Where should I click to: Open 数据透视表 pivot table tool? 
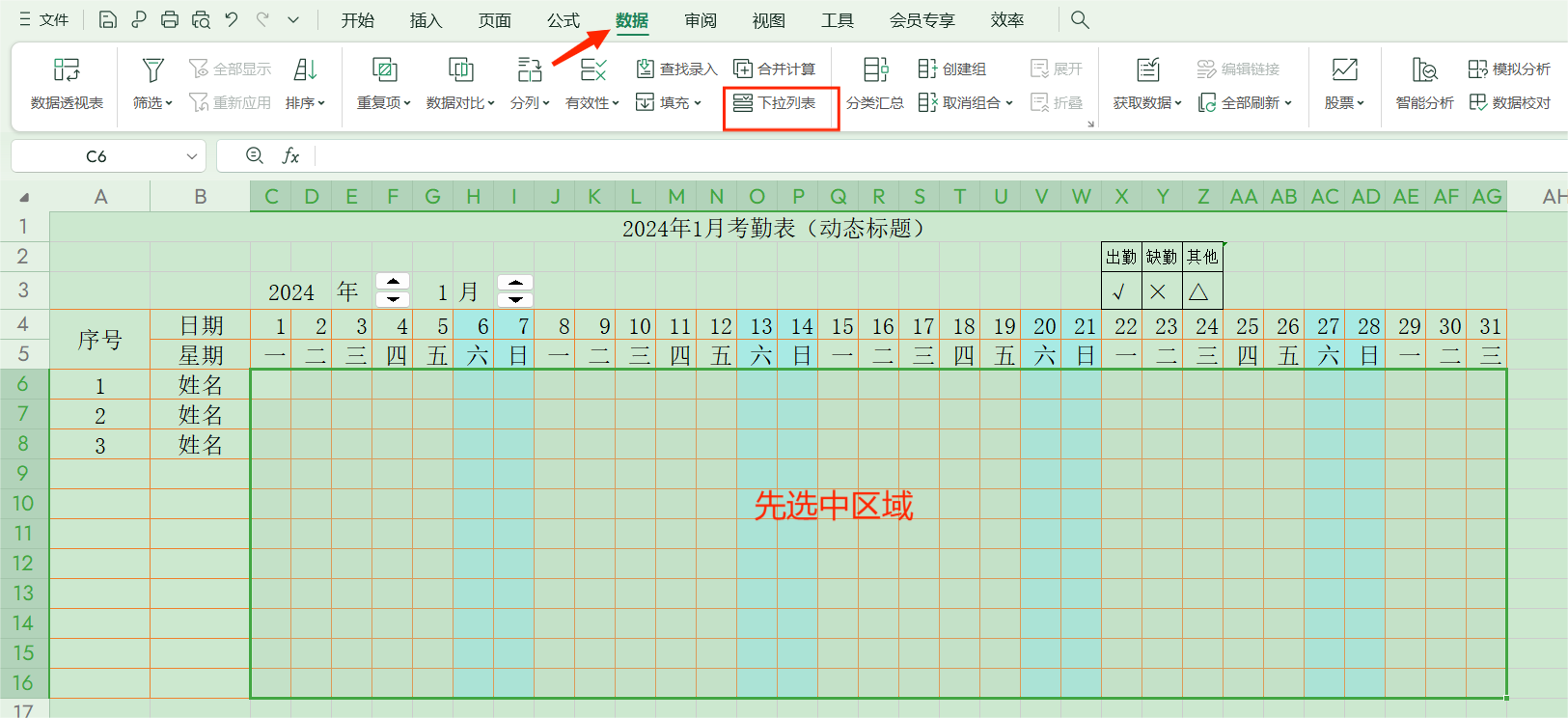[x=67, y=83]
